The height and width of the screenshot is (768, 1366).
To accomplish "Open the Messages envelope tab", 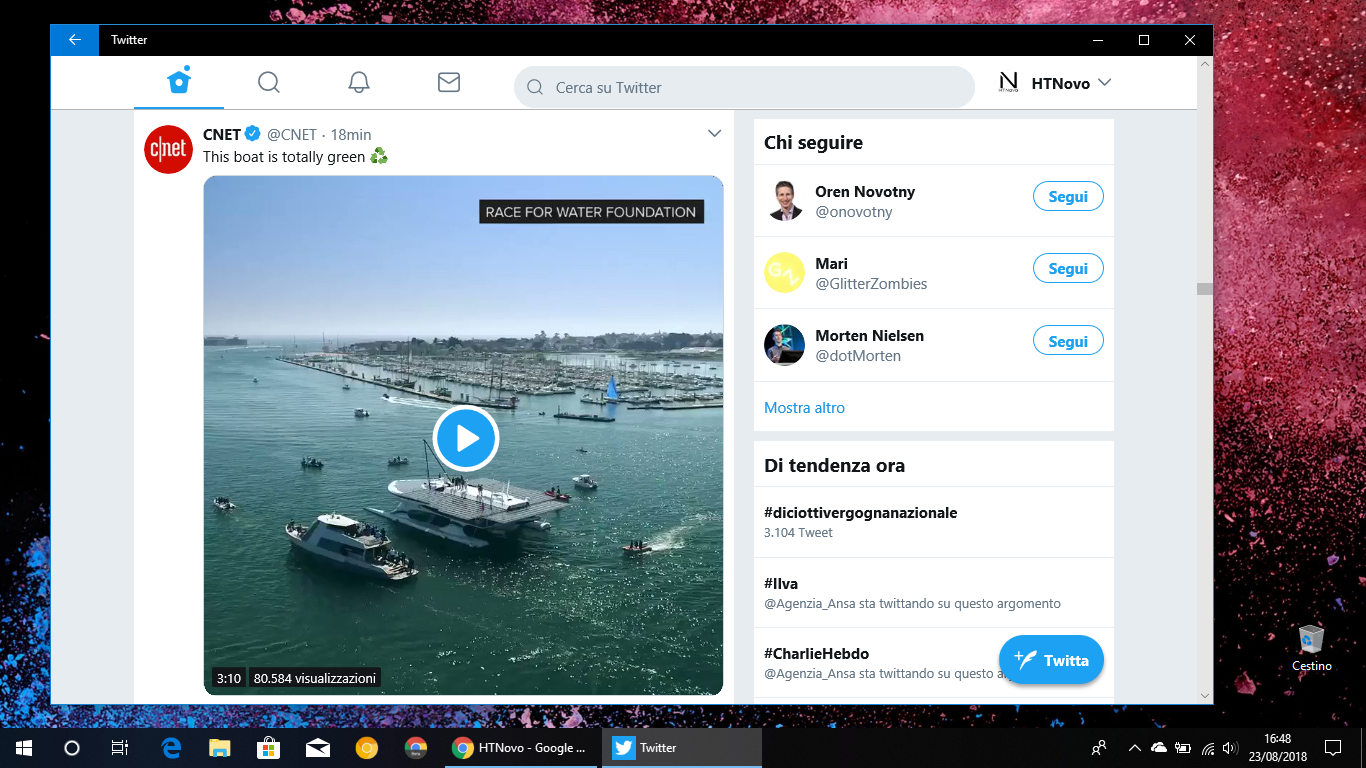I will pos(449,82).
